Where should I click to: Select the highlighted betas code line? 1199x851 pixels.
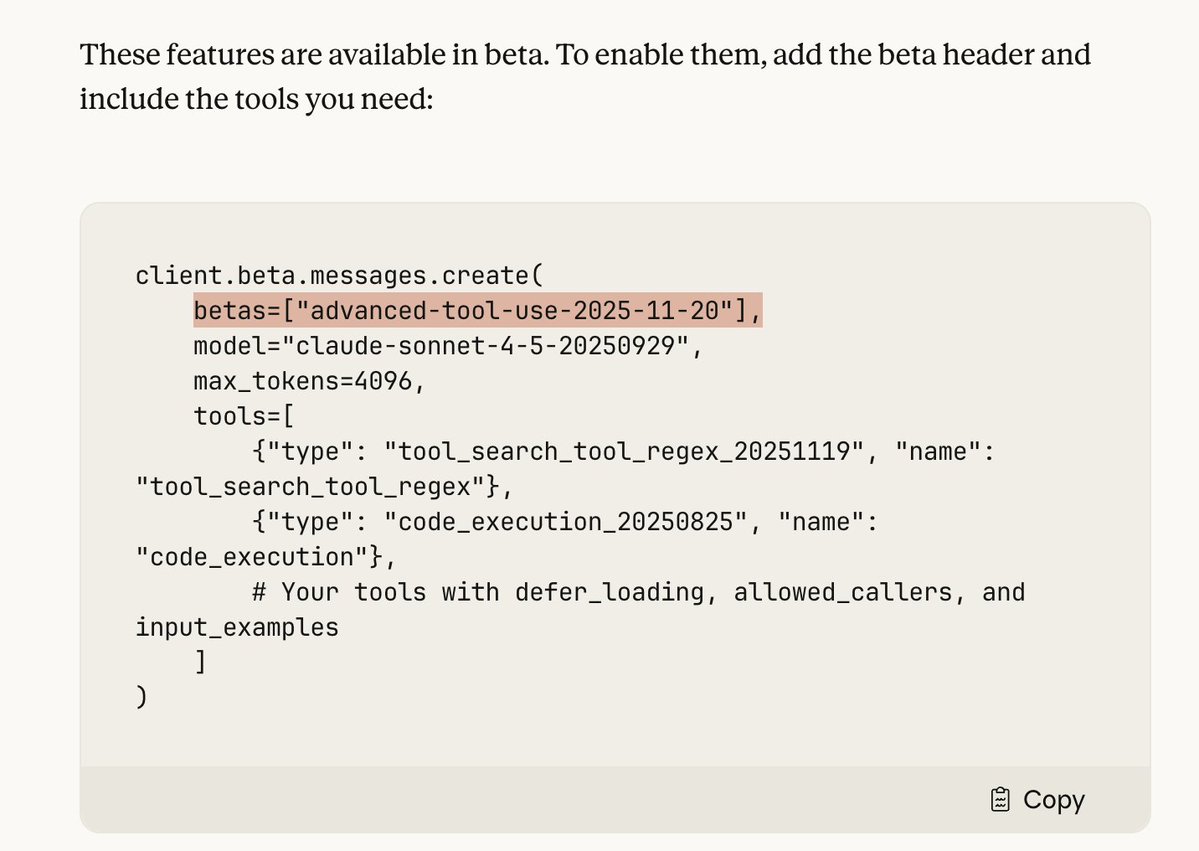(477, 310)
